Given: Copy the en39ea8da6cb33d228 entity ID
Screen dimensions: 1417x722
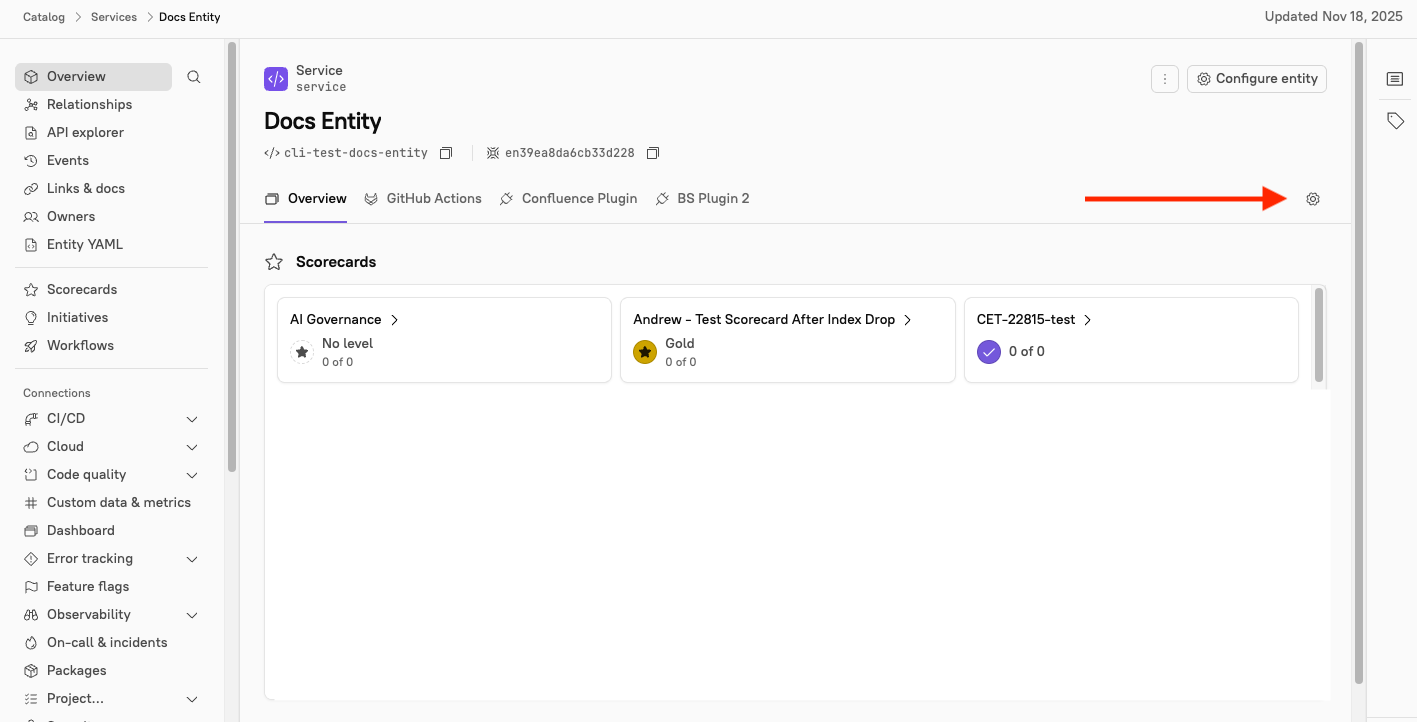Looking at the screenshot, I should pyautogui.click(x=653, y=153).
